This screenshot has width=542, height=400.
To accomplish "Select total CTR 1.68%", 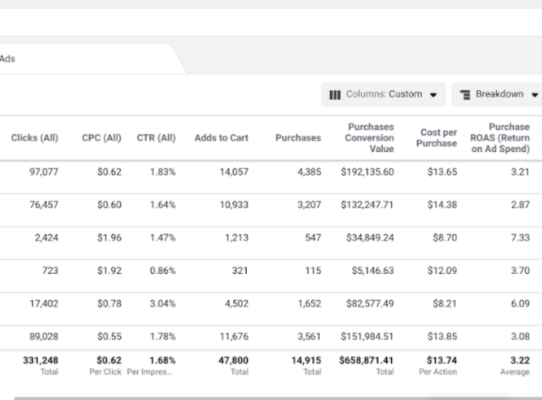I will coord(163,360).
